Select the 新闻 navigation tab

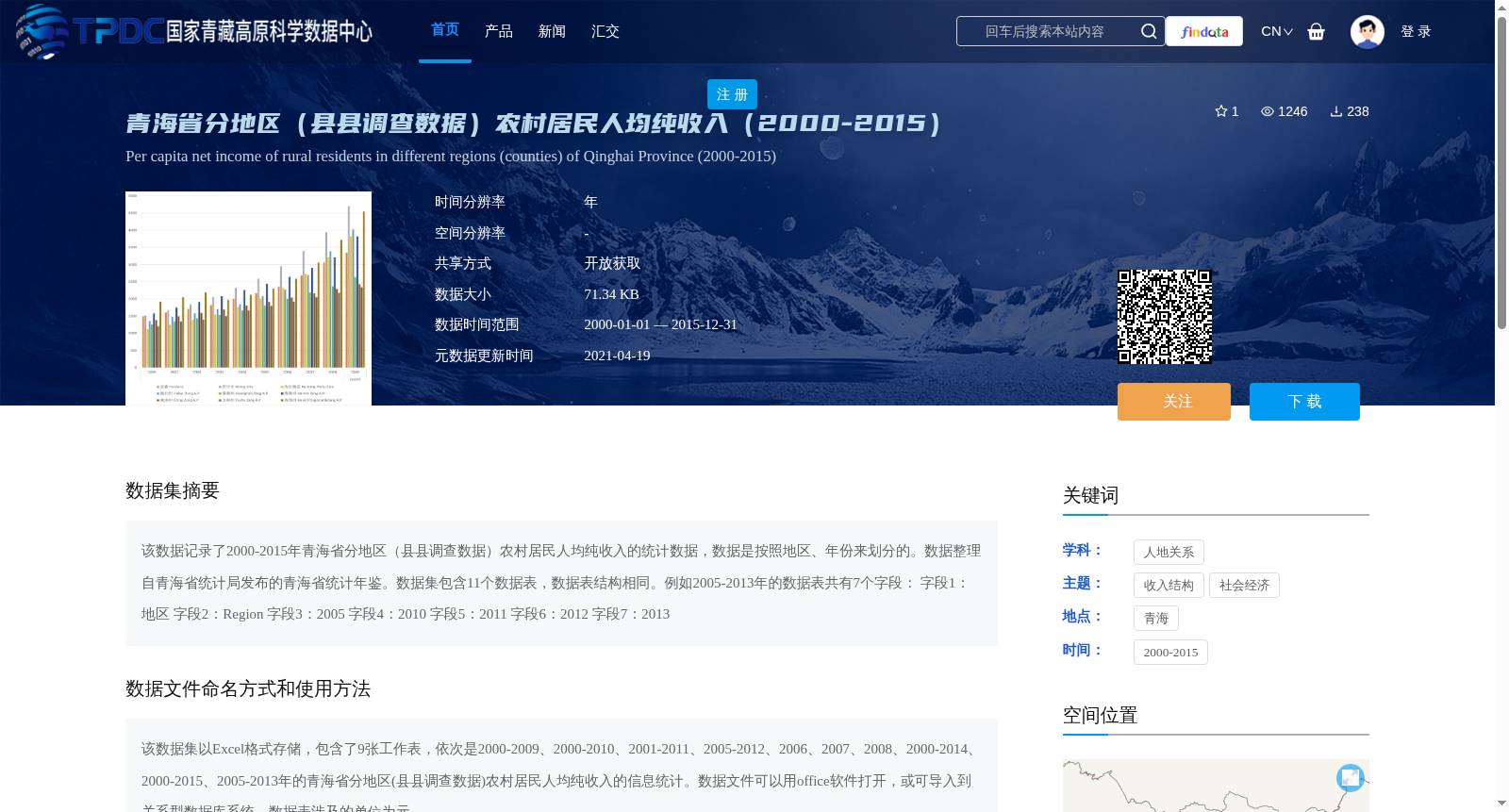pyautogui.click(x=552, y=31)
